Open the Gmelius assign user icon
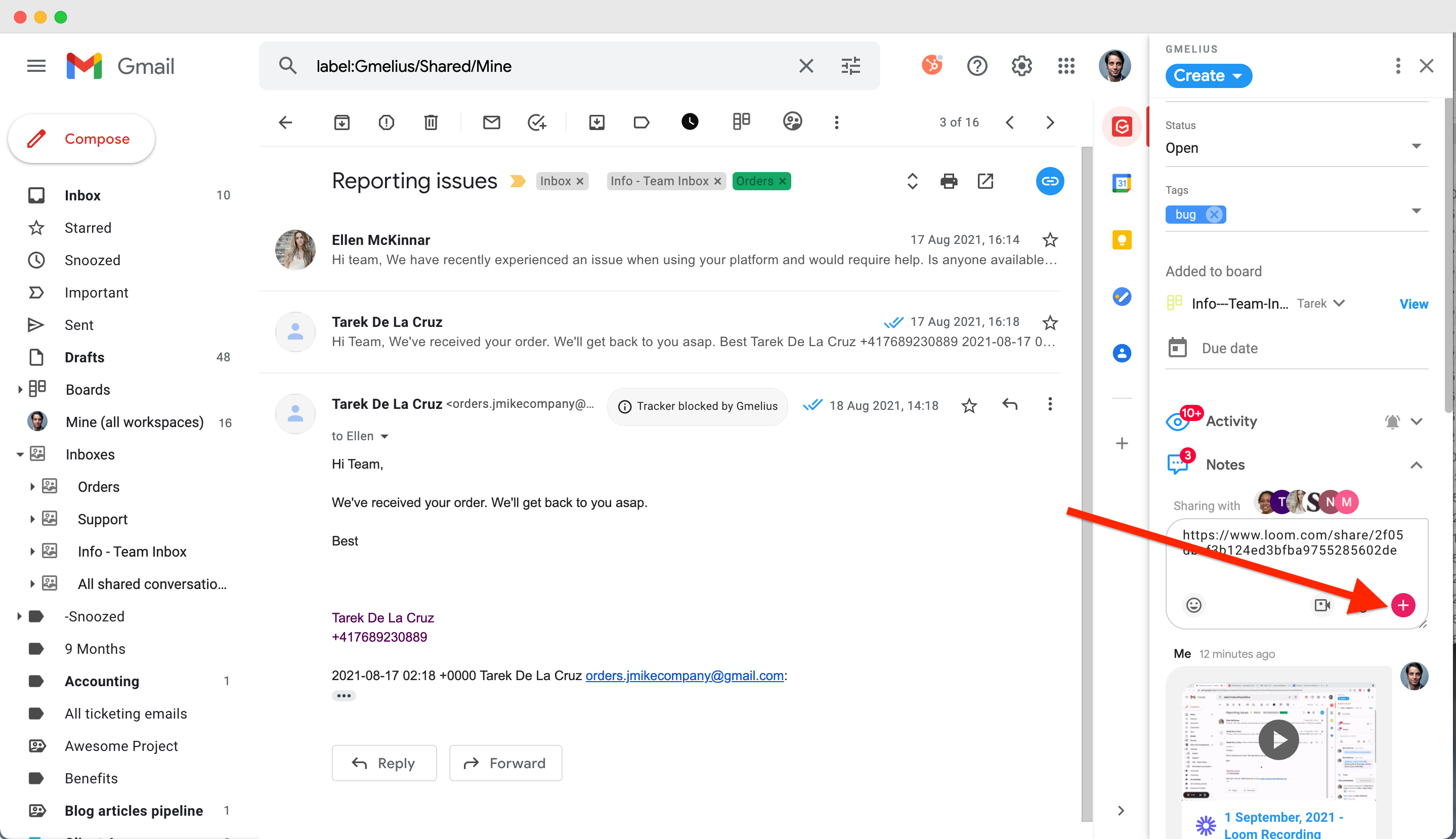Image resolution: width=1456 pixels, height=839 pixels. coord(793,121)
